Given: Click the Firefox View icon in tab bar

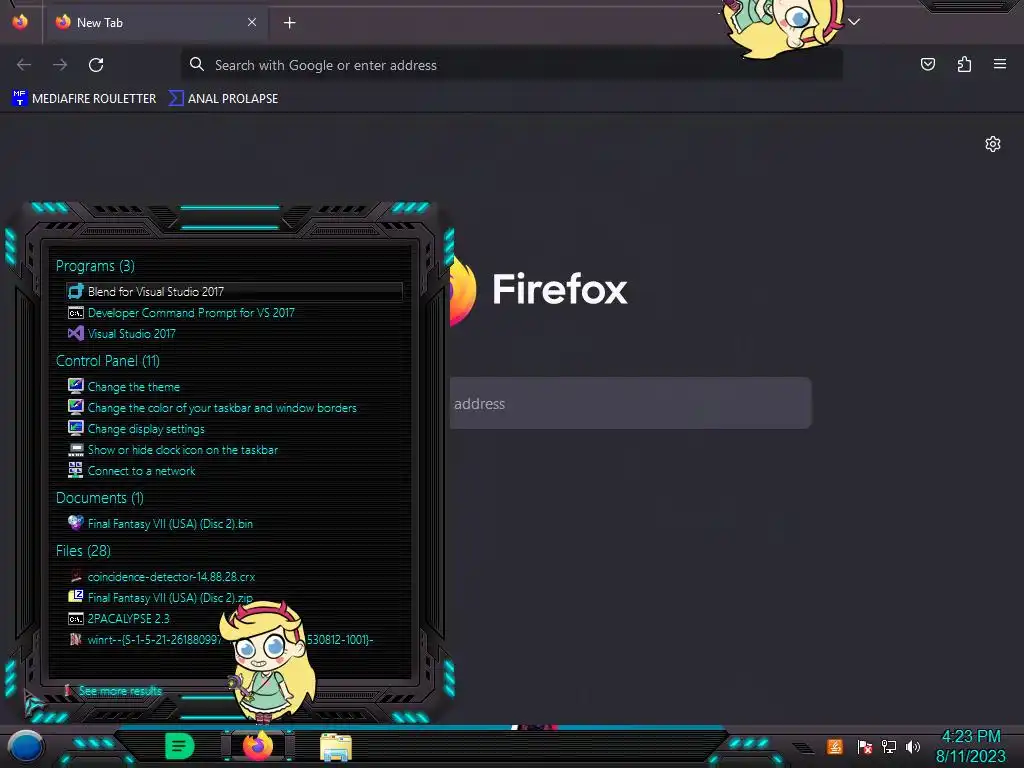Looking at the screenshot, I should tap(20, 22).
